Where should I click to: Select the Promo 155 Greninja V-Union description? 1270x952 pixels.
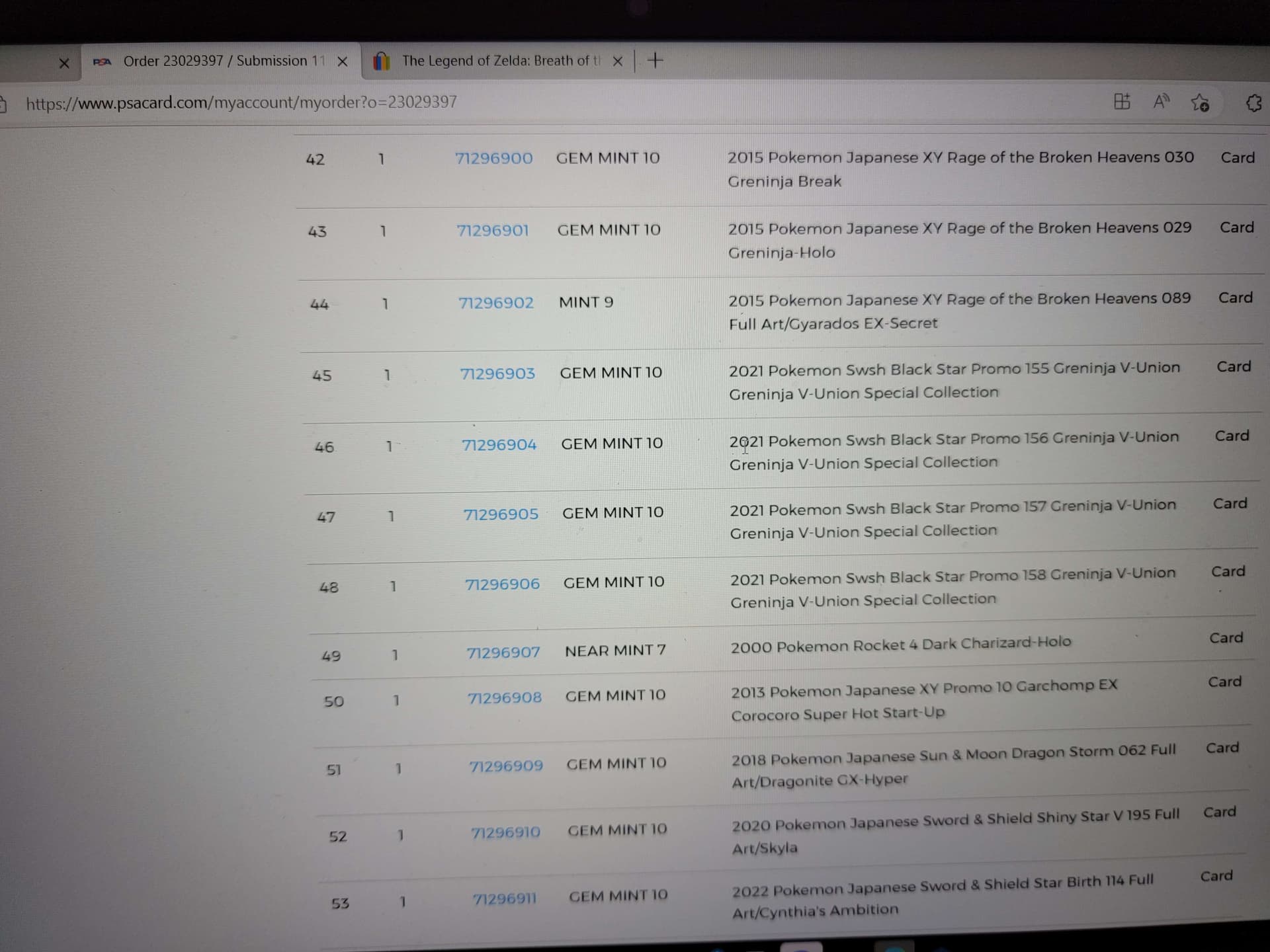pyautogui.click(x=954, y=381)
